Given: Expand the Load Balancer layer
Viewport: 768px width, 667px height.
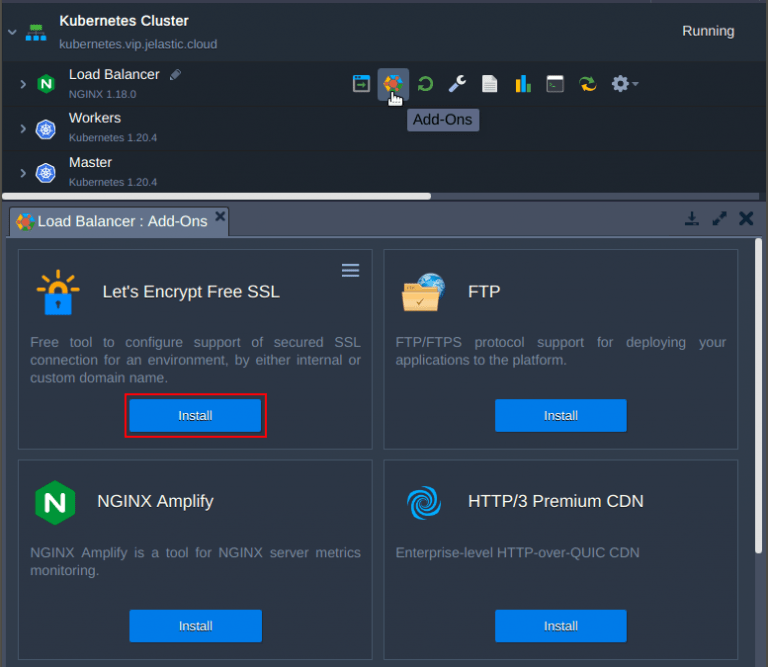Looking at the screenshot, I should click(x=23, y=84).
